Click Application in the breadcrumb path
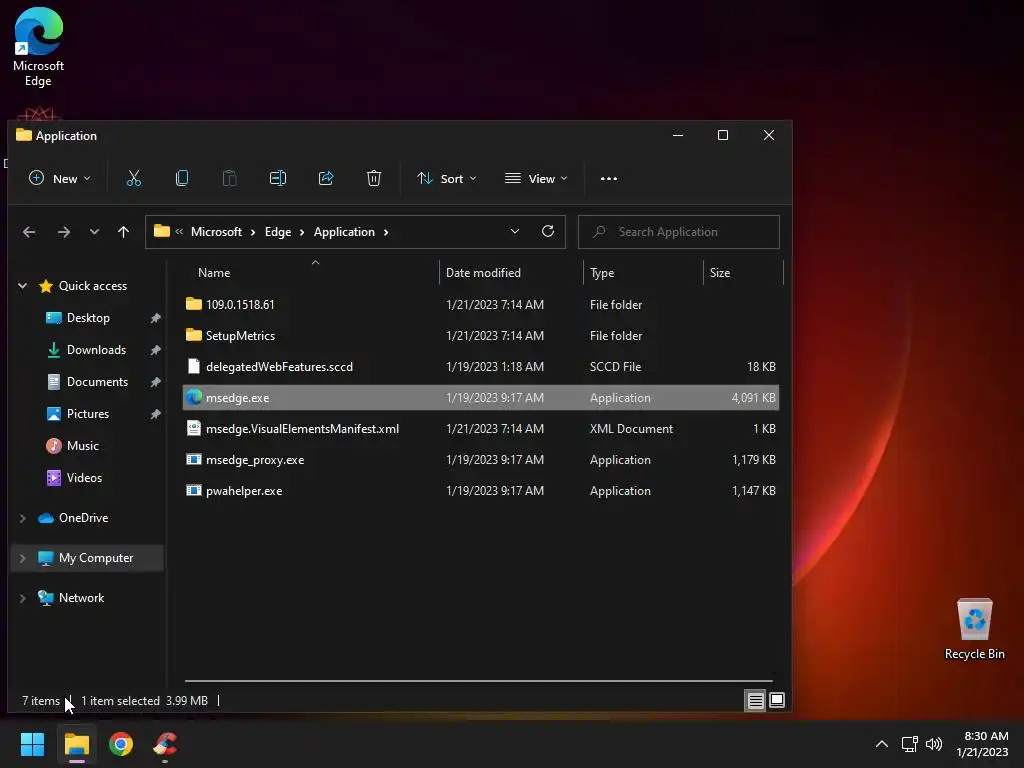The image size is (1024, 768). pos(344,232)
